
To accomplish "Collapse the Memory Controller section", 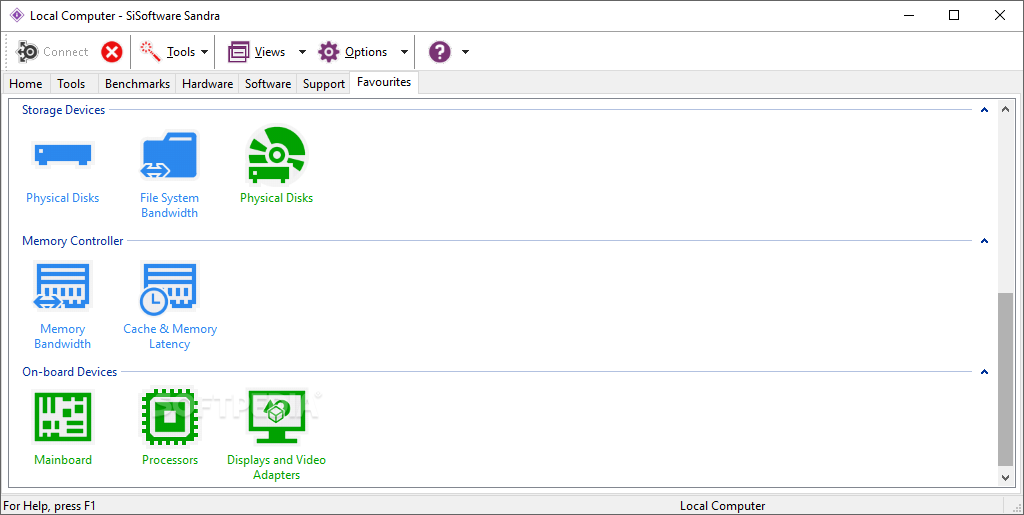I will point(984,241).
